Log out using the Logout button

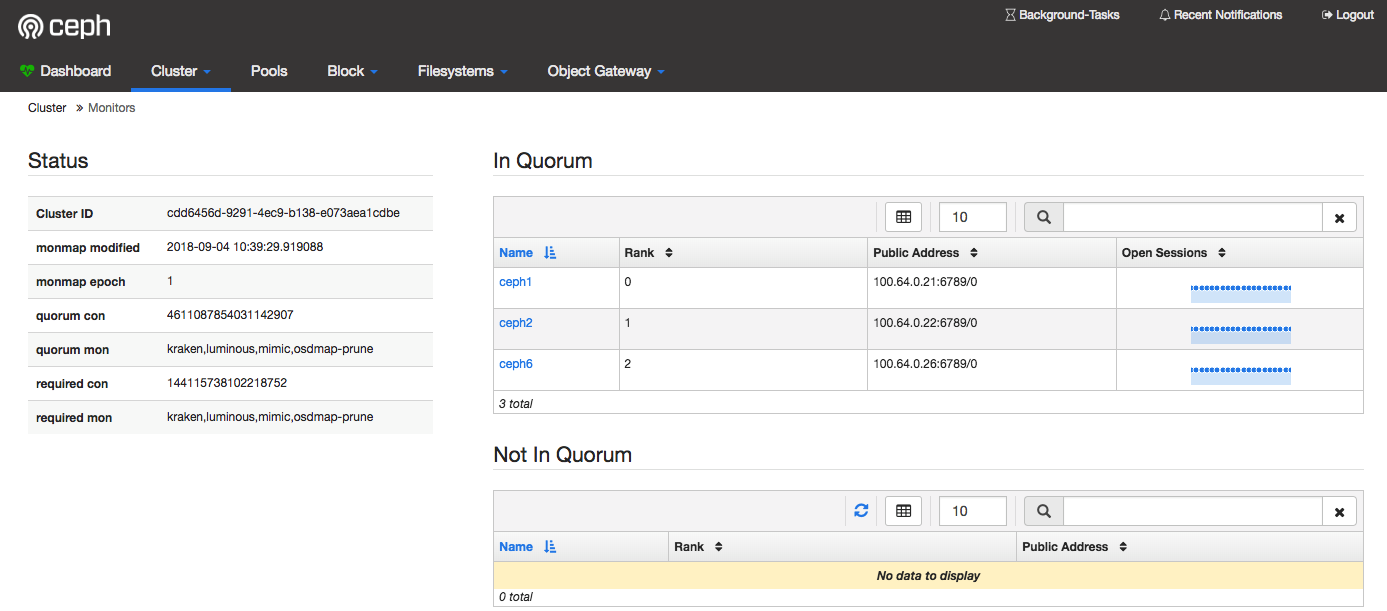point(1347,15)
